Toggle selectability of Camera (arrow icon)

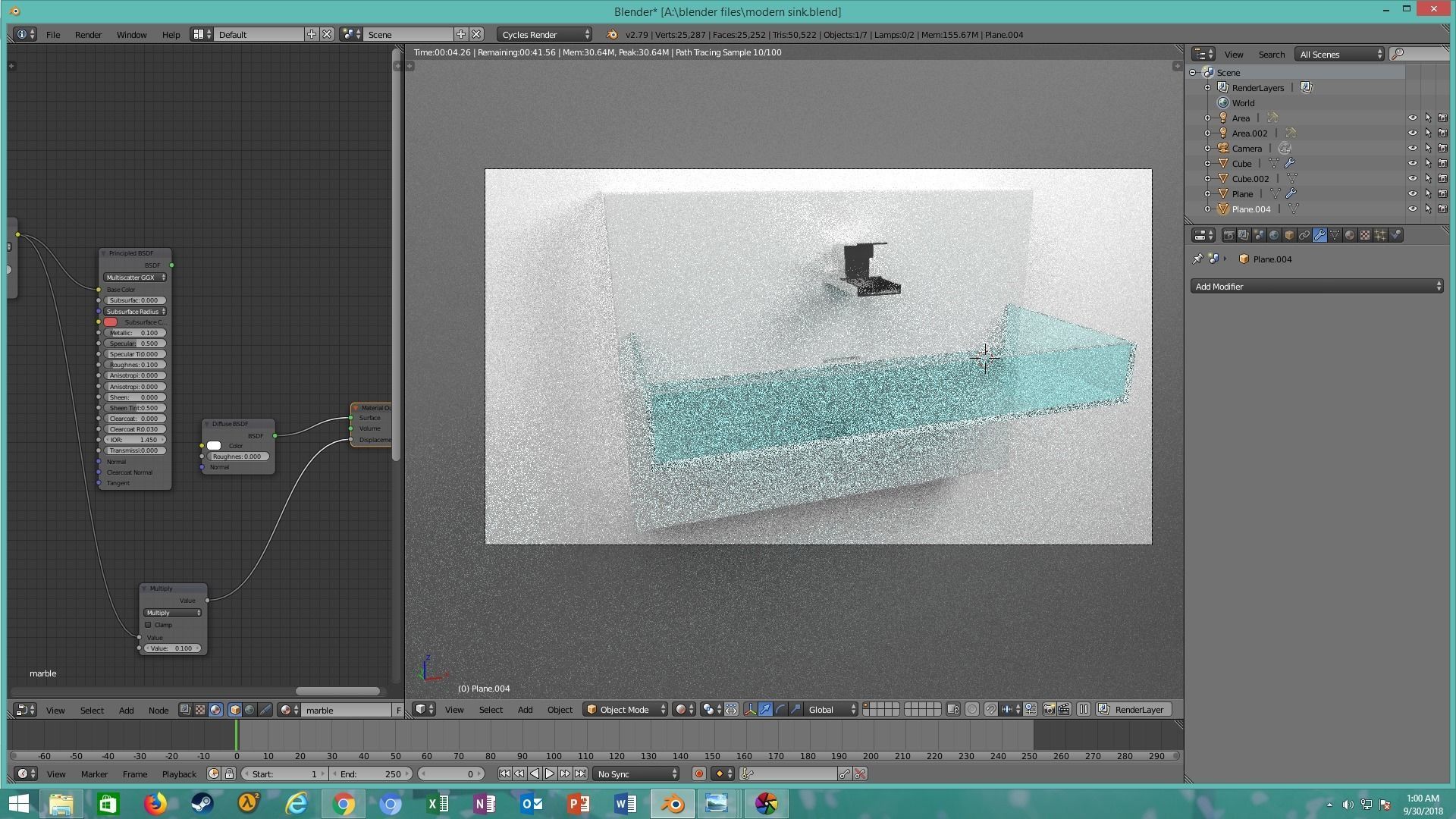tap(1428, 148)
